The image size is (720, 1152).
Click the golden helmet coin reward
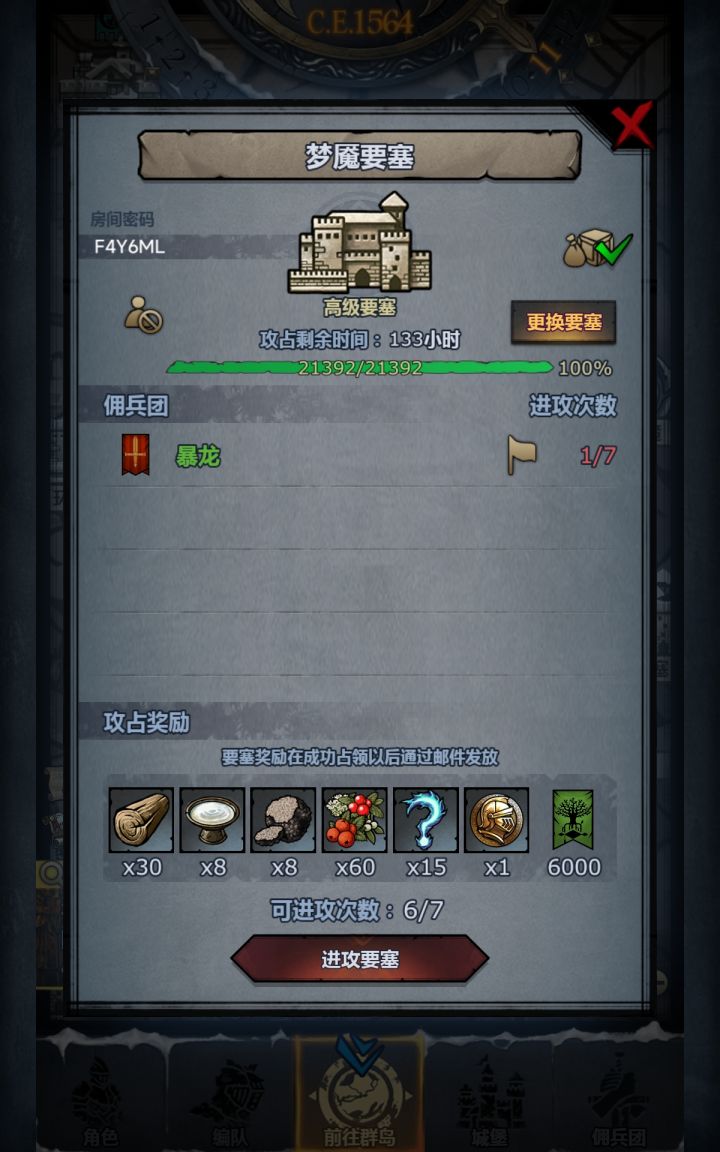(496, 820)
